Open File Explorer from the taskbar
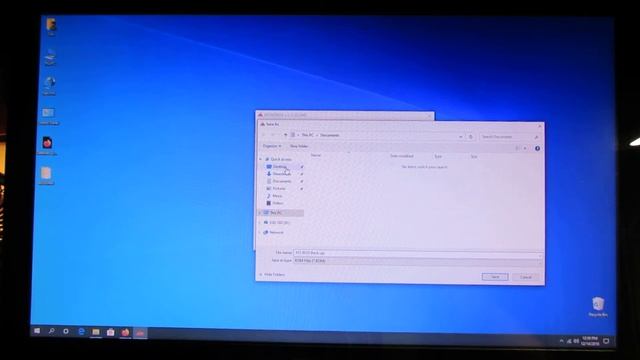 point(96,332)
